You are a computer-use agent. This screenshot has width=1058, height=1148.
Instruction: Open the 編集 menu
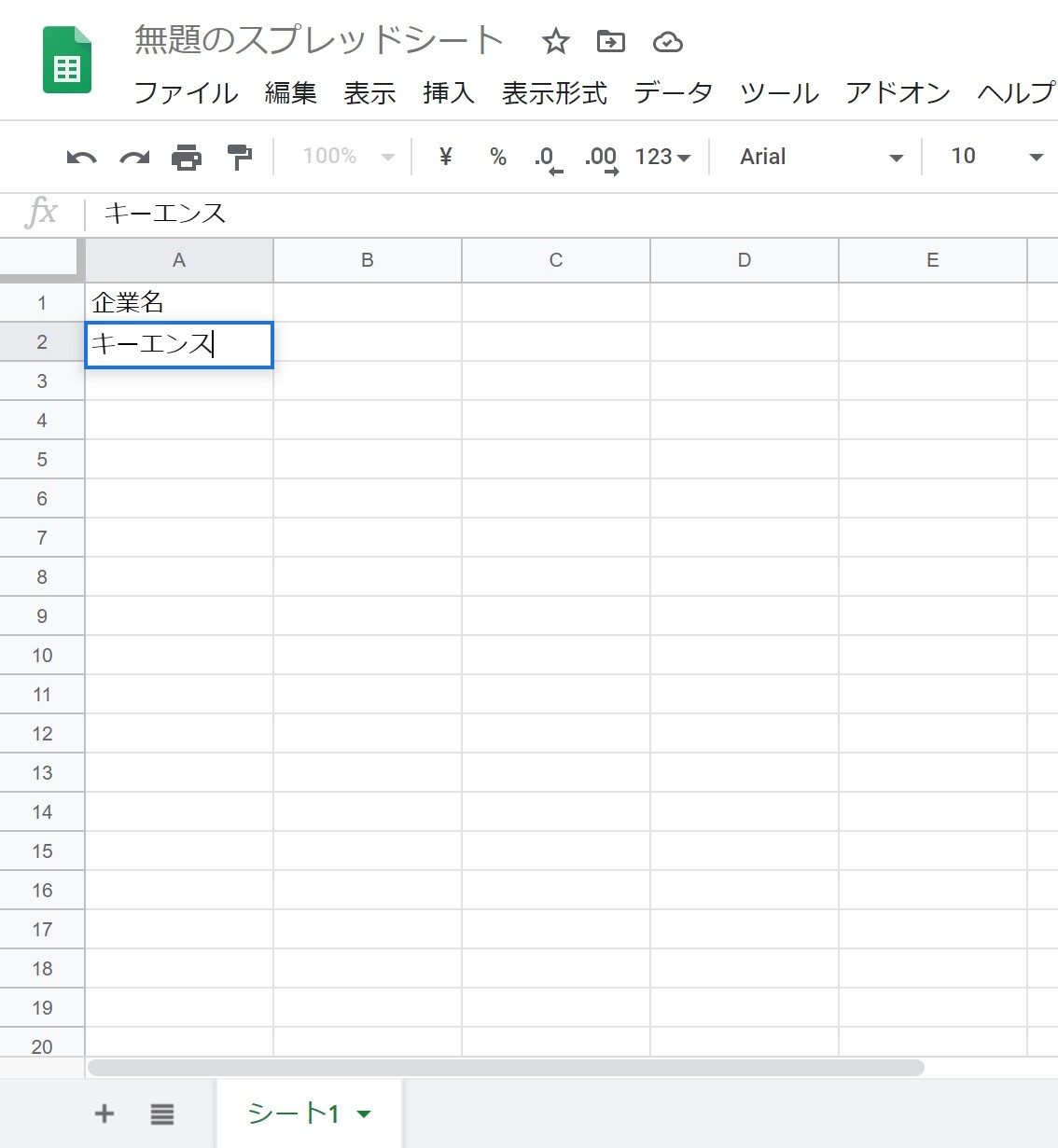coord(291,93)
